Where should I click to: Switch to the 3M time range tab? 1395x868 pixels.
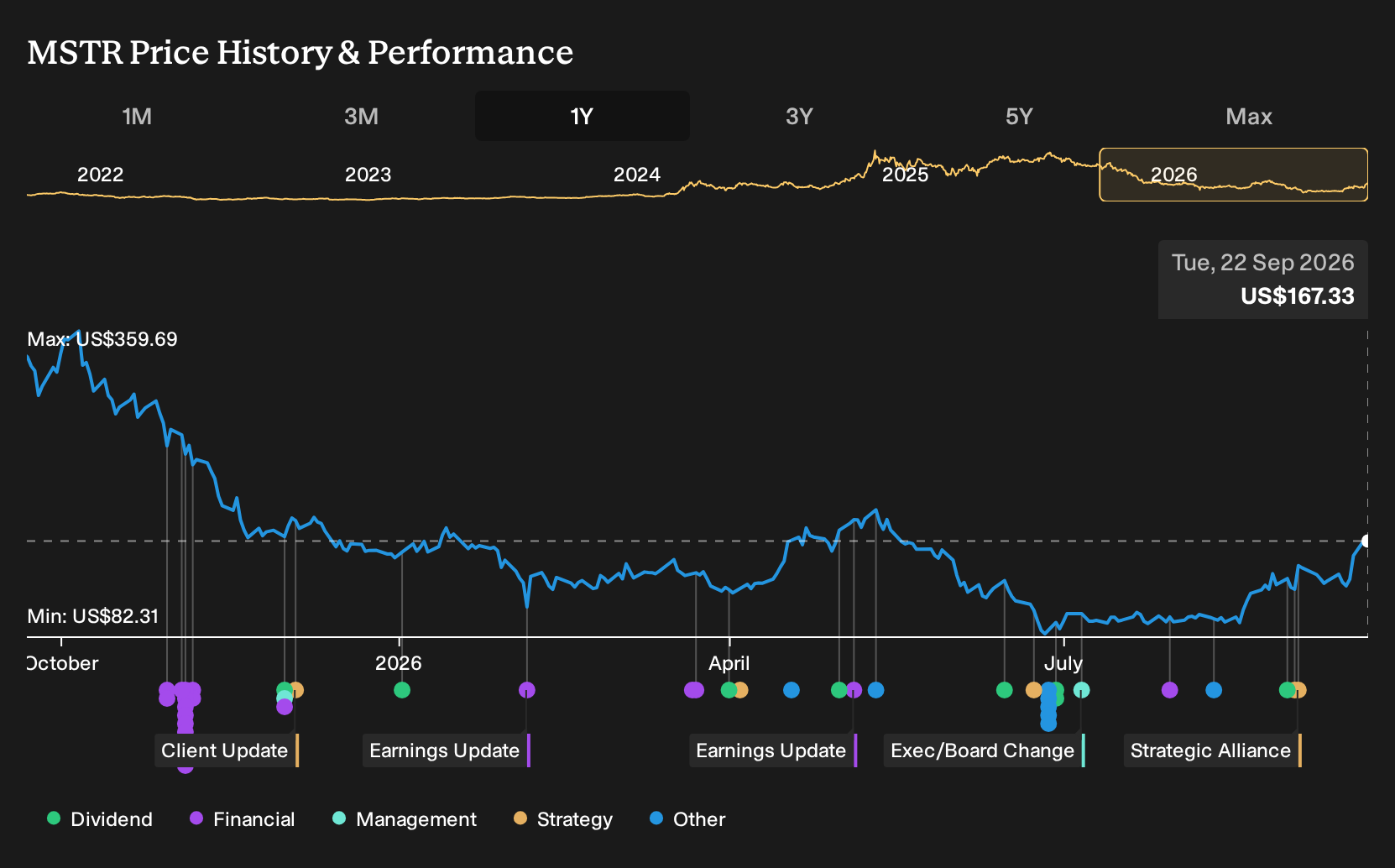coord(361,116)
